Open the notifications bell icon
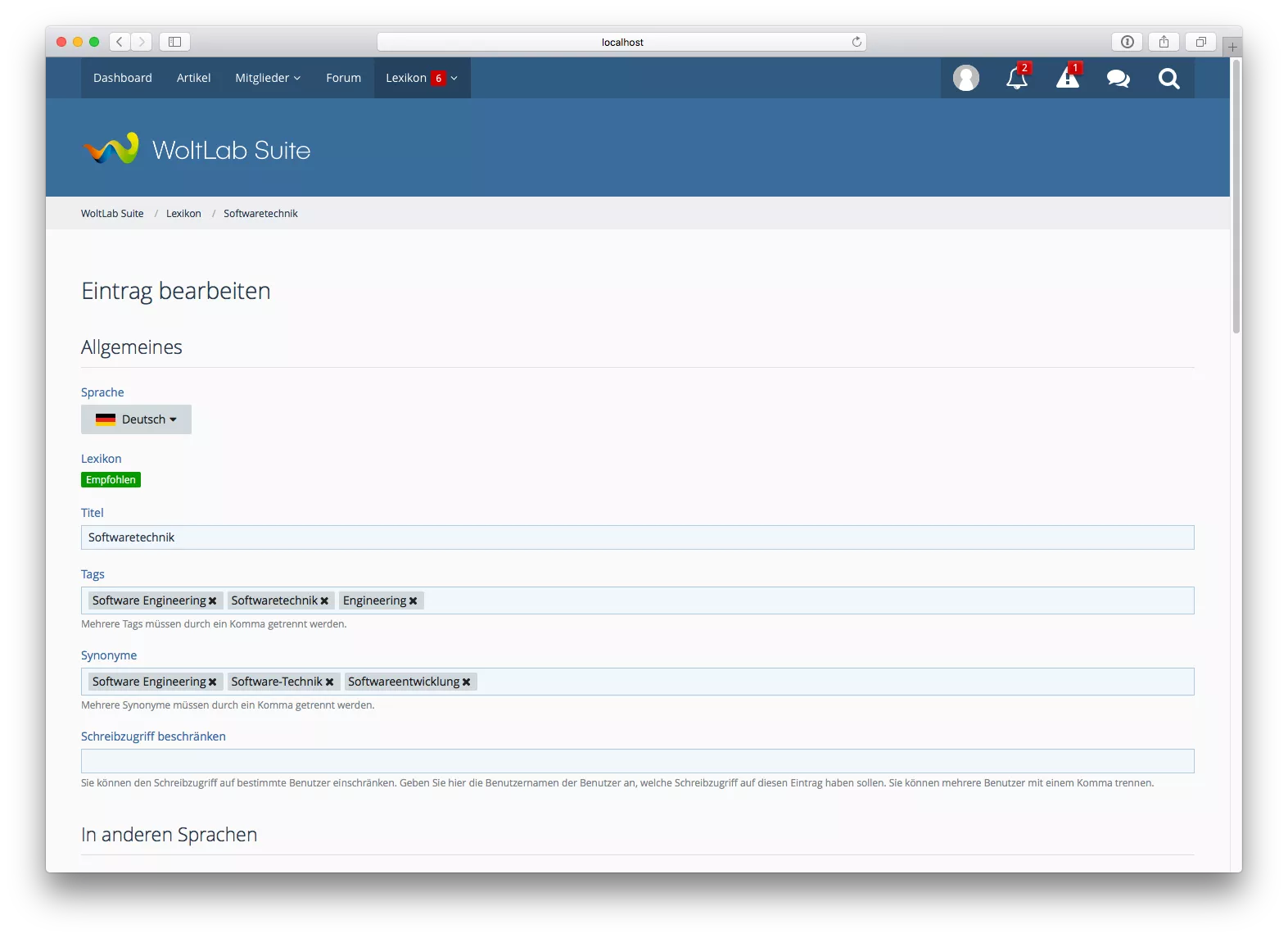Image resolution: width=1288 pixels, height=938 pixels. point(1016,78)
